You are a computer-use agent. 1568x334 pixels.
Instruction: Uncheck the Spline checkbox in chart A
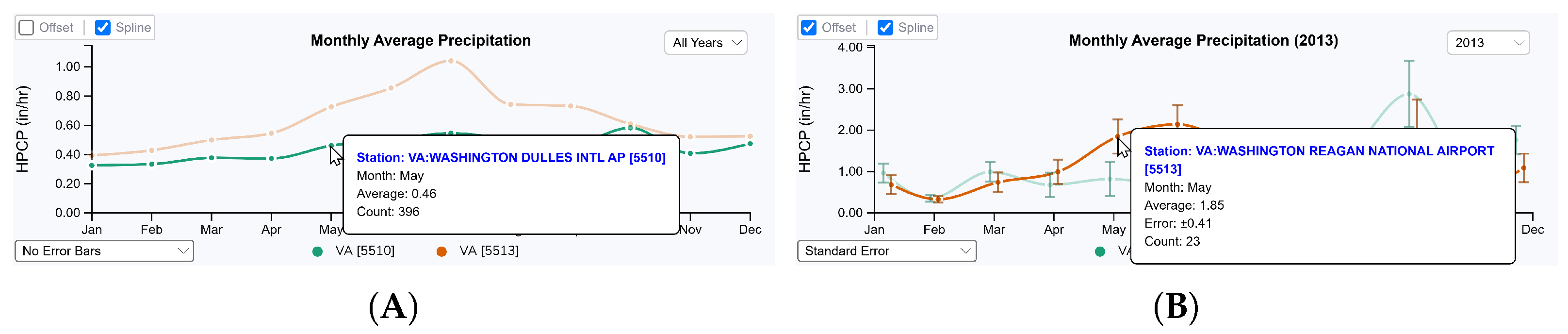click(x=103, y=28)
